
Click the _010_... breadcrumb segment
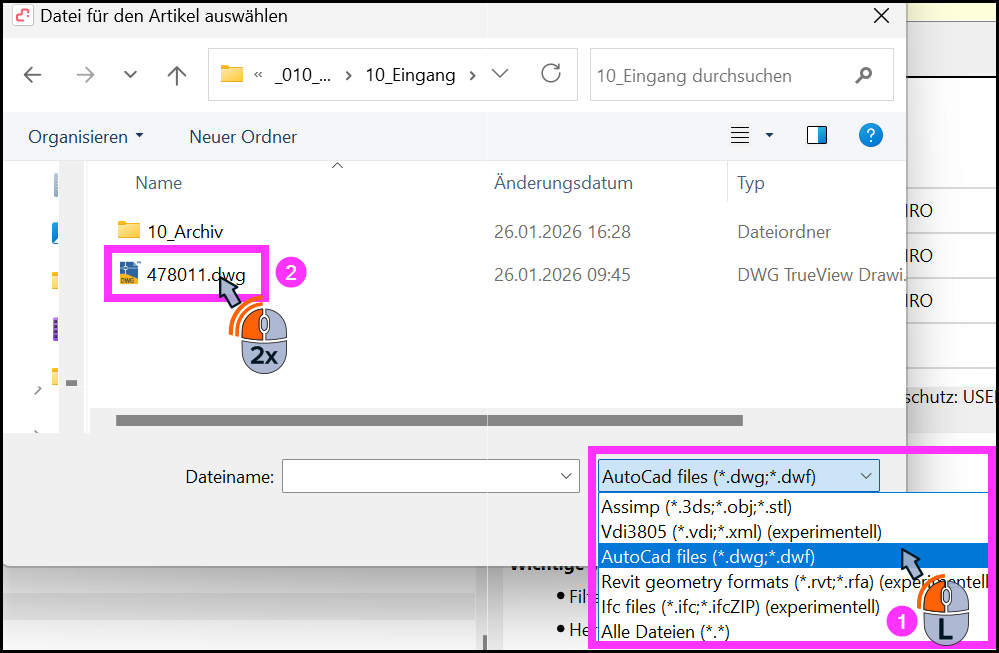[303, 75]
